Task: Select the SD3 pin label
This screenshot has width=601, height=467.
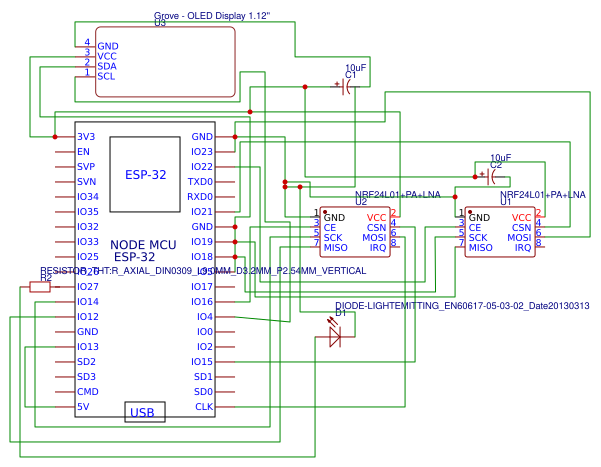Action: click(x=86, y=377)
